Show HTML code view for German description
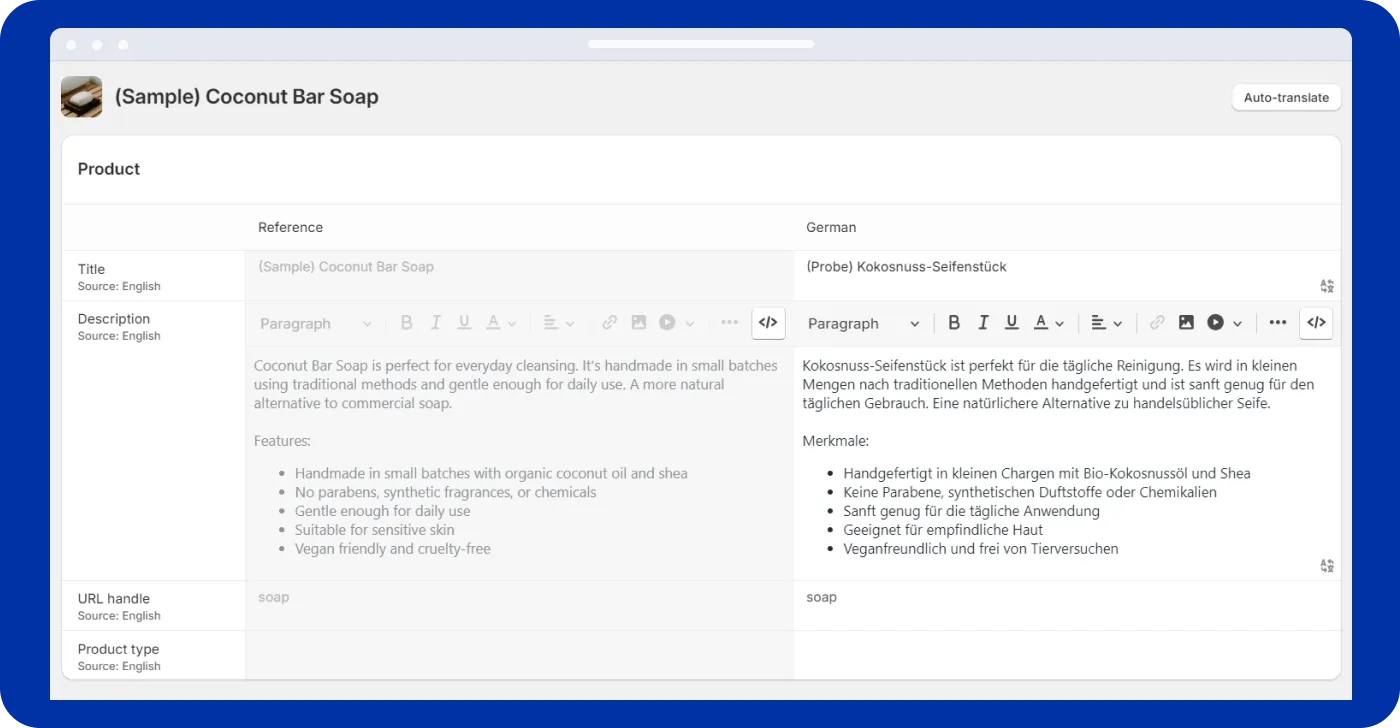Image resolution: width=1400 pixels, height=728 pixels. (x=1316, y=323)
